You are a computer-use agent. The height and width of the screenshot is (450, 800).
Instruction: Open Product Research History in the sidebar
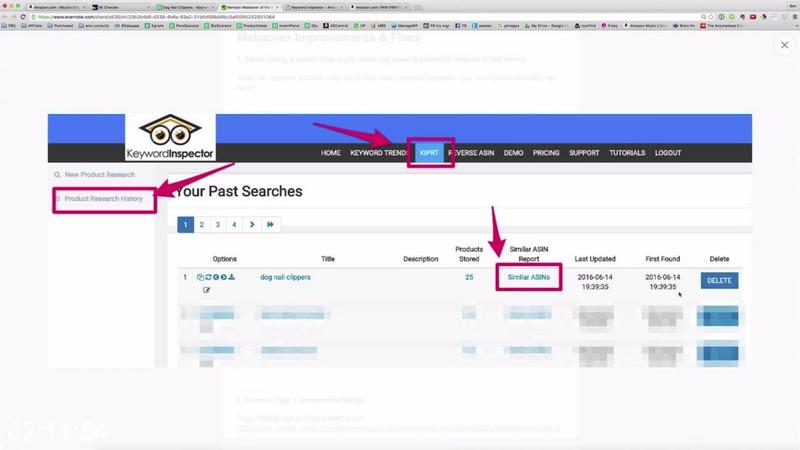(x=104, y=198)
